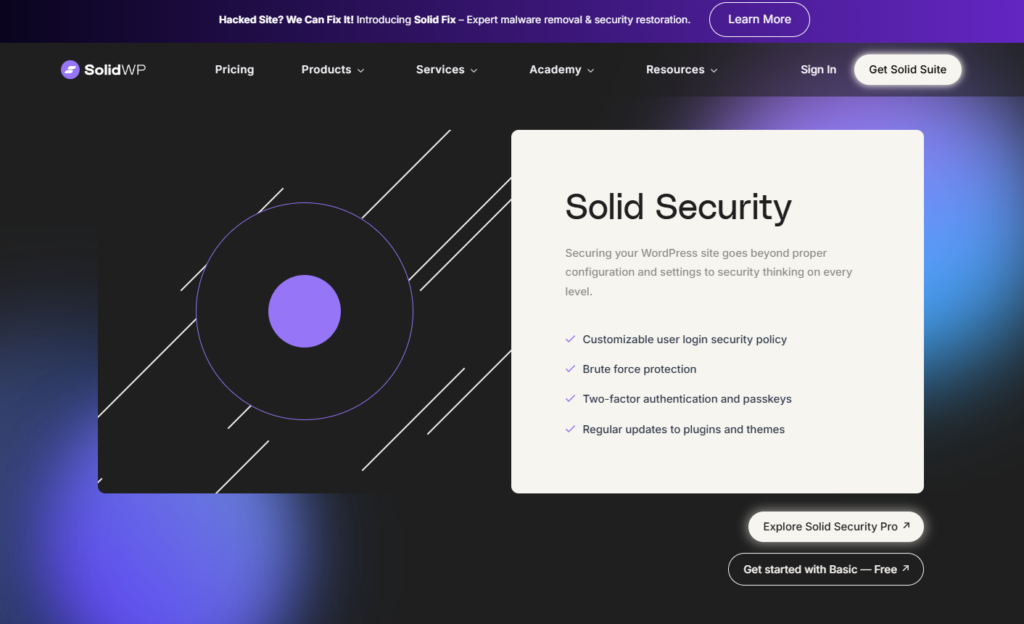Image resolution: width=1024 pixels, height=624 pixels.
Task: Click the Solid Security heading card
Action: 678,207
